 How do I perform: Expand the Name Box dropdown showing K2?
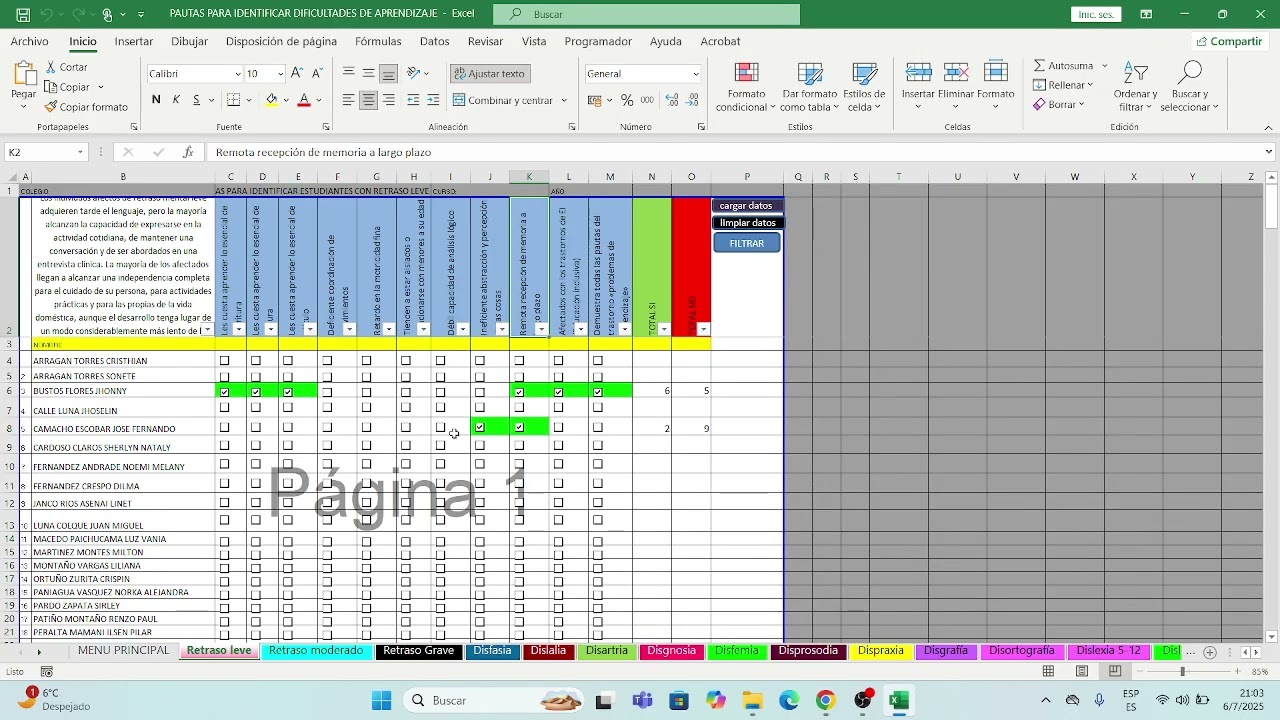[x=80, y=152]
